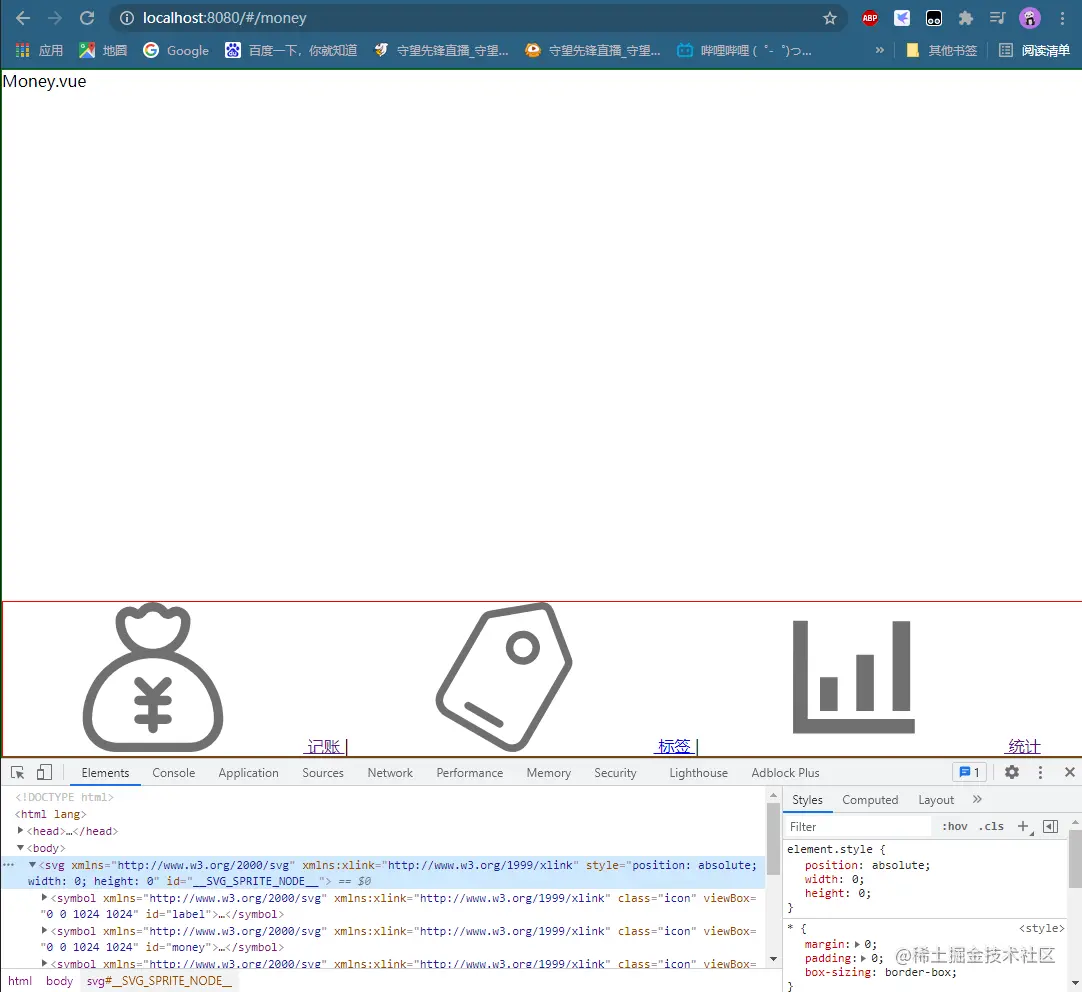Screen dimensions: 1082x992
Task: Open DevTools settings gear
Action: point(1012,772)
